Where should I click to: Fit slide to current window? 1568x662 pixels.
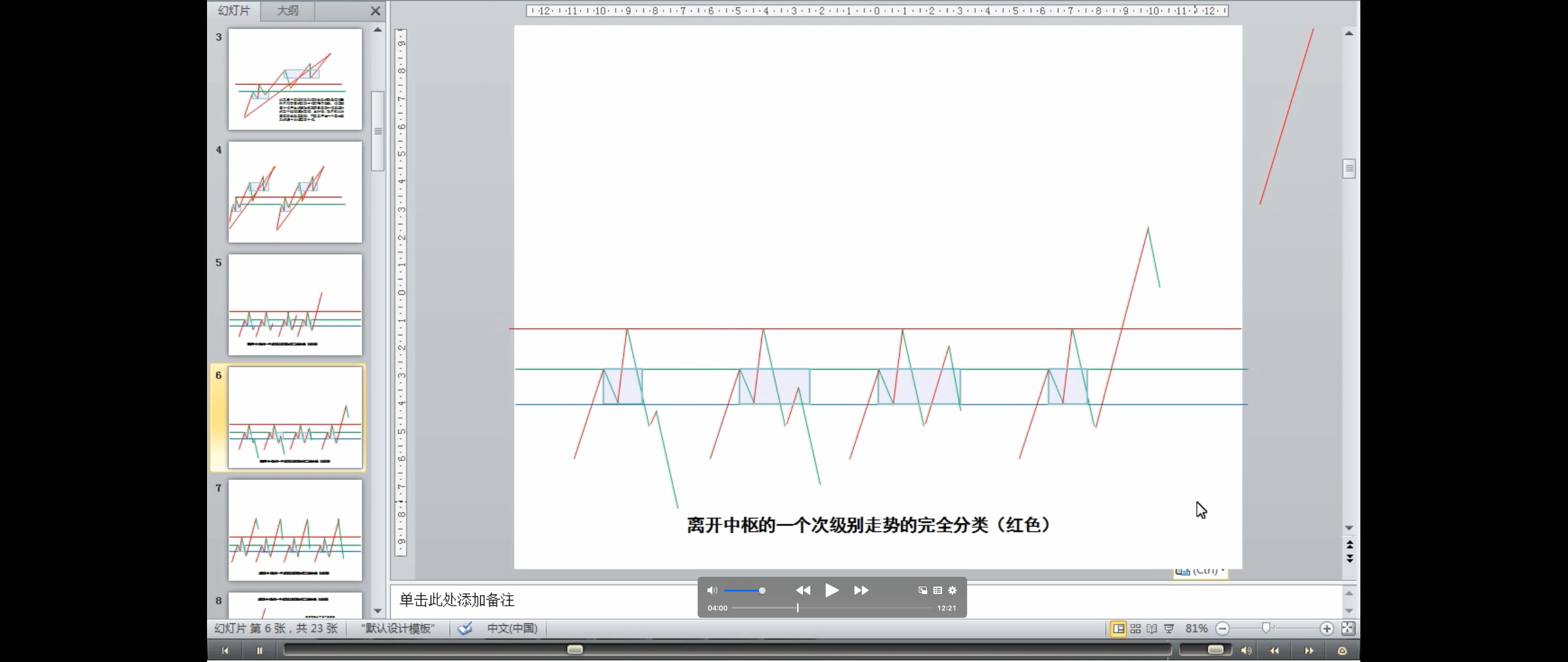[x=1348, y=628]
